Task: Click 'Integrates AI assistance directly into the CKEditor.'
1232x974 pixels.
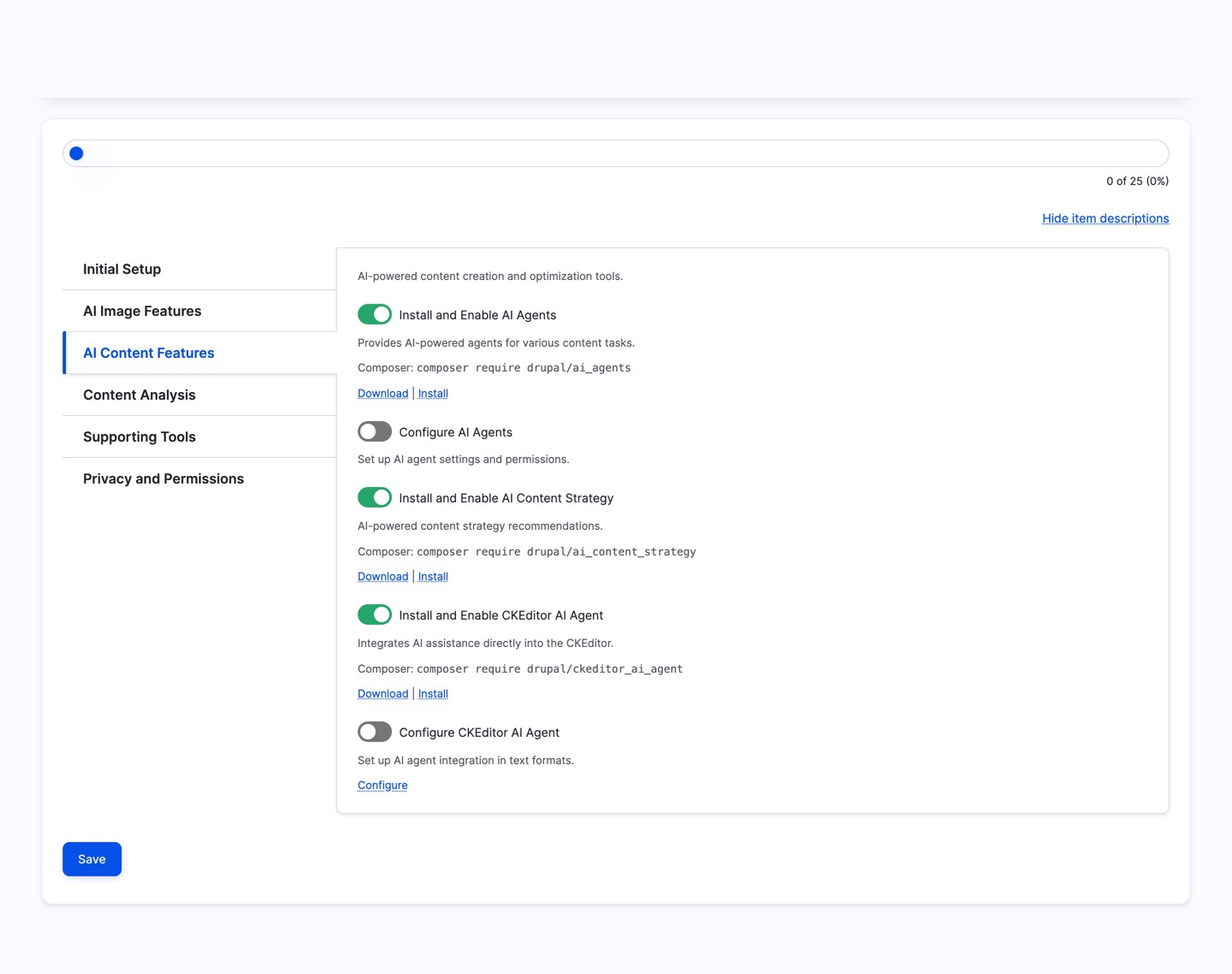Action: pos(485,644)
